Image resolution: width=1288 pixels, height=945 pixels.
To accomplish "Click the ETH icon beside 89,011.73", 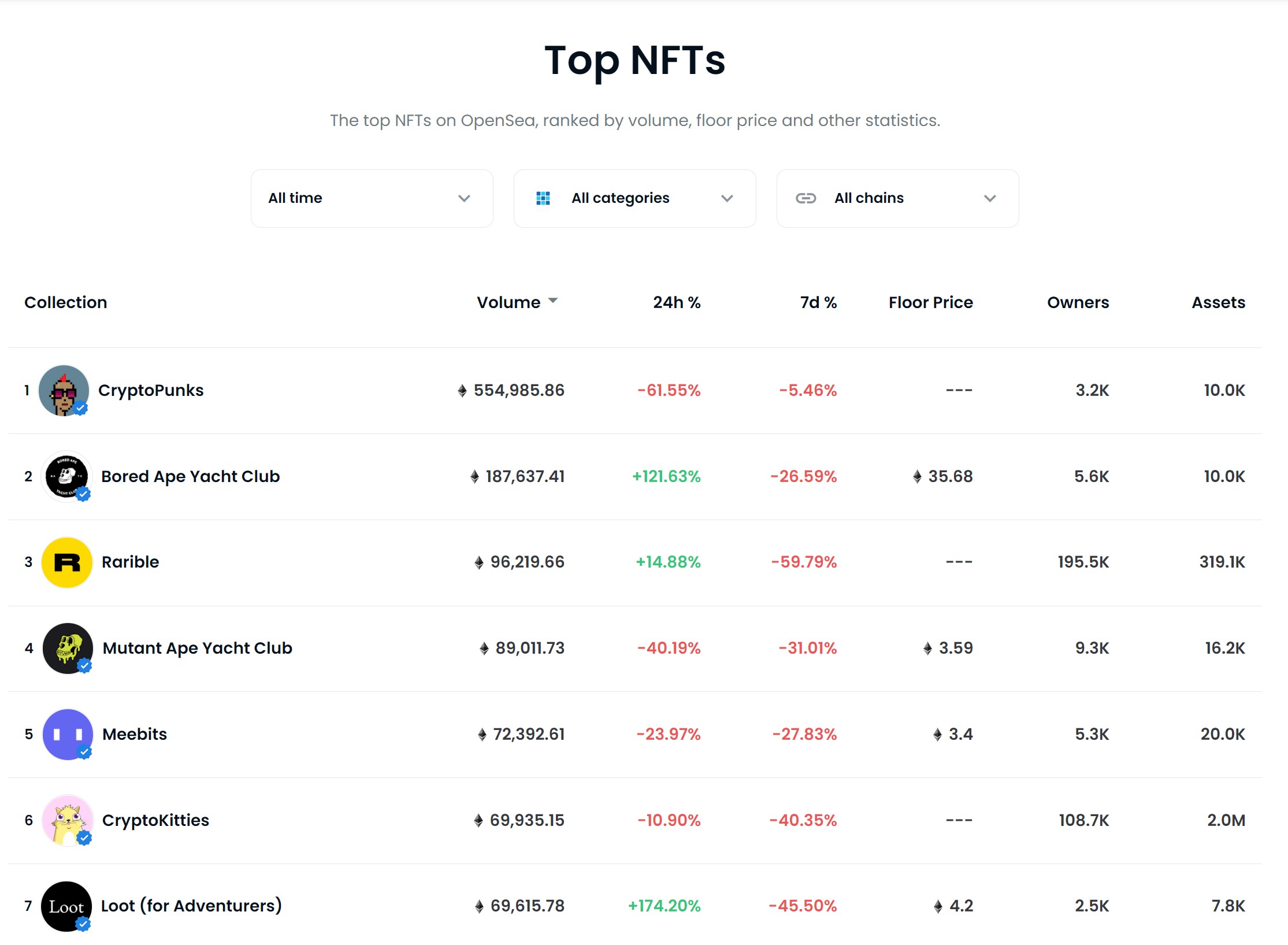I will point(484,648).
